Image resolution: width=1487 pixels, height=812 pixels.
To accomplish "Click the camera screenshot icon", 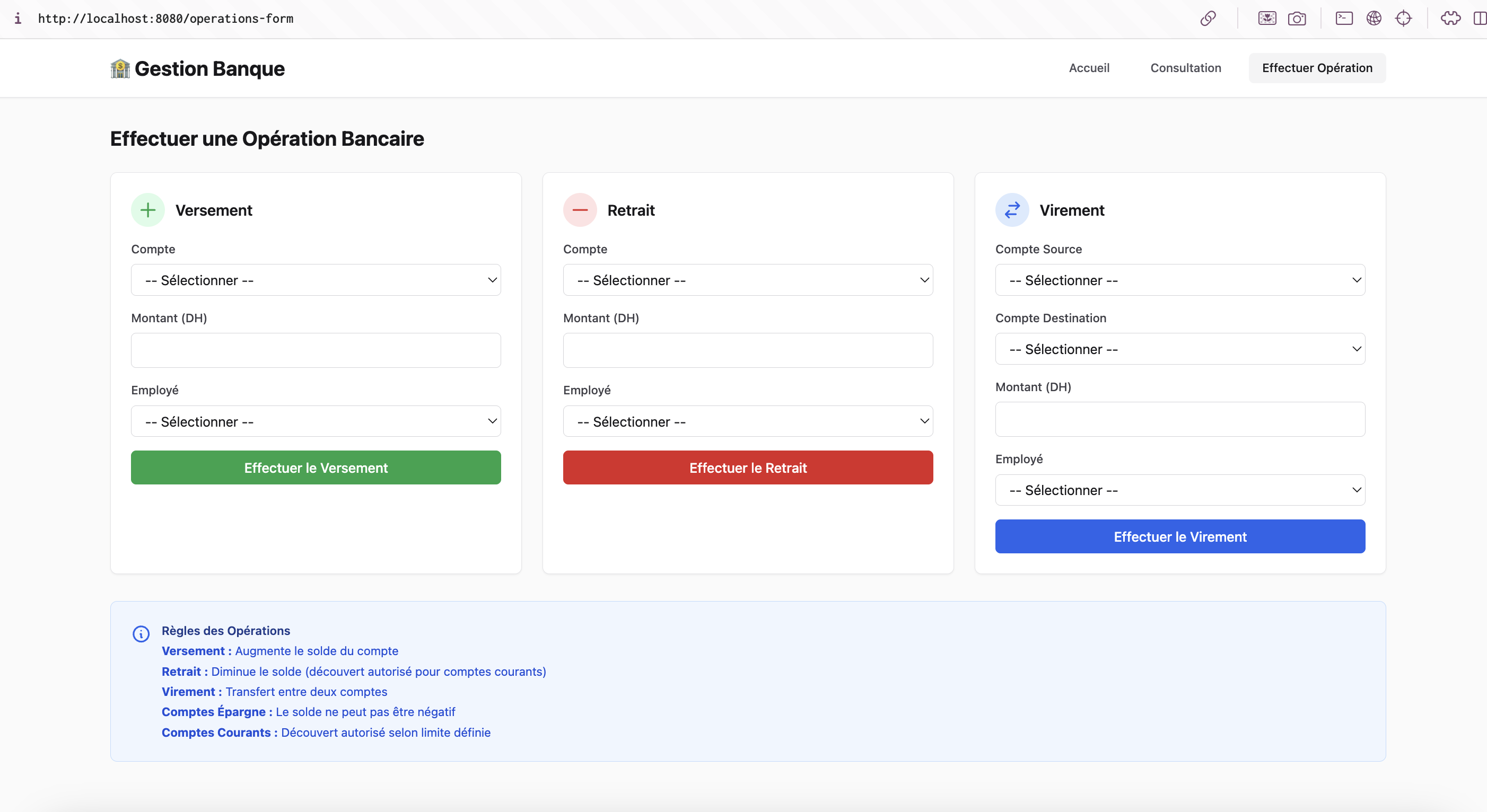I will pos(1297,19).
